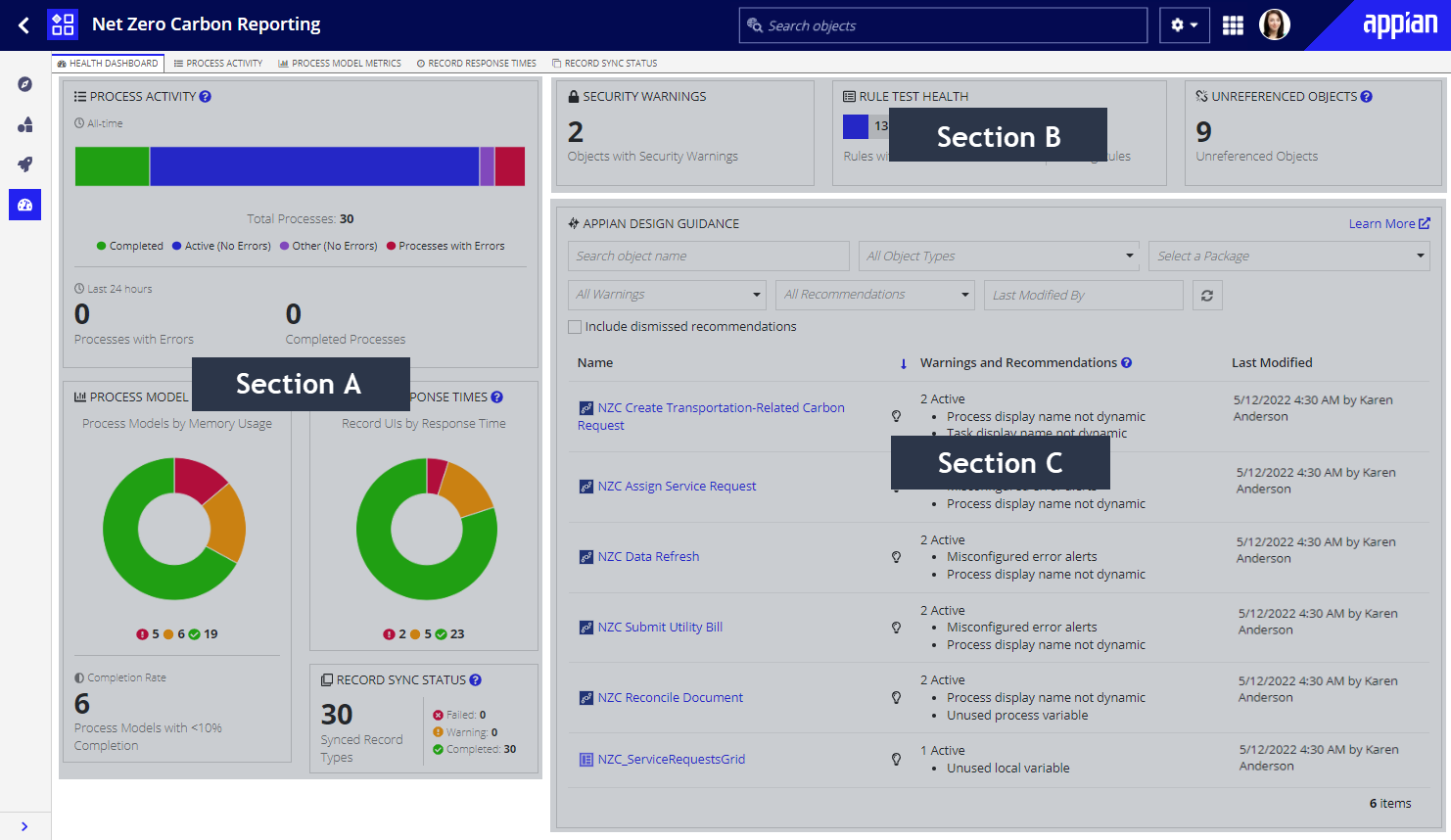Open NZC Data Refresh process model
The height and width of the screenshot is (840, 1451).
[648, 556]
